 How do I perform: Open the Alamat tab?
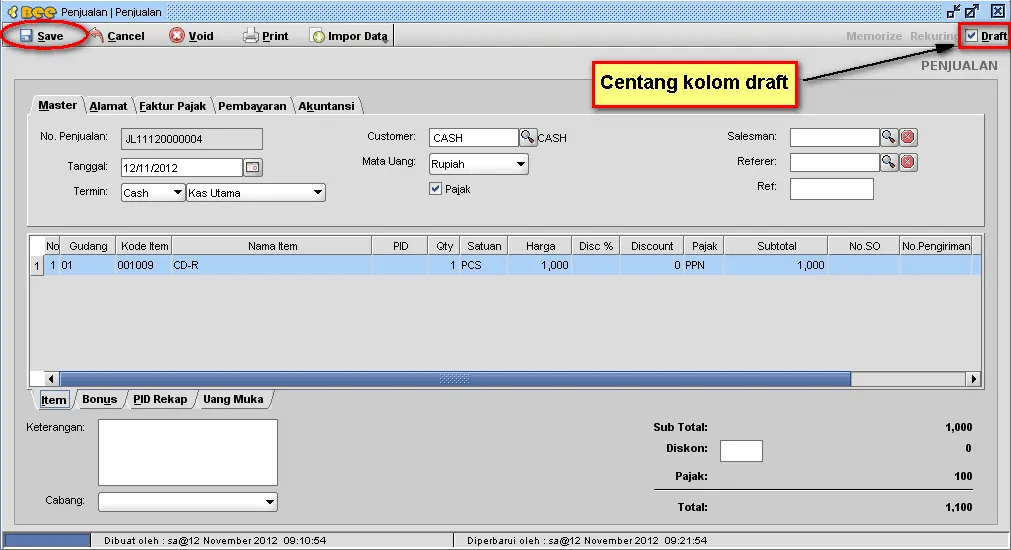(108, 106)
